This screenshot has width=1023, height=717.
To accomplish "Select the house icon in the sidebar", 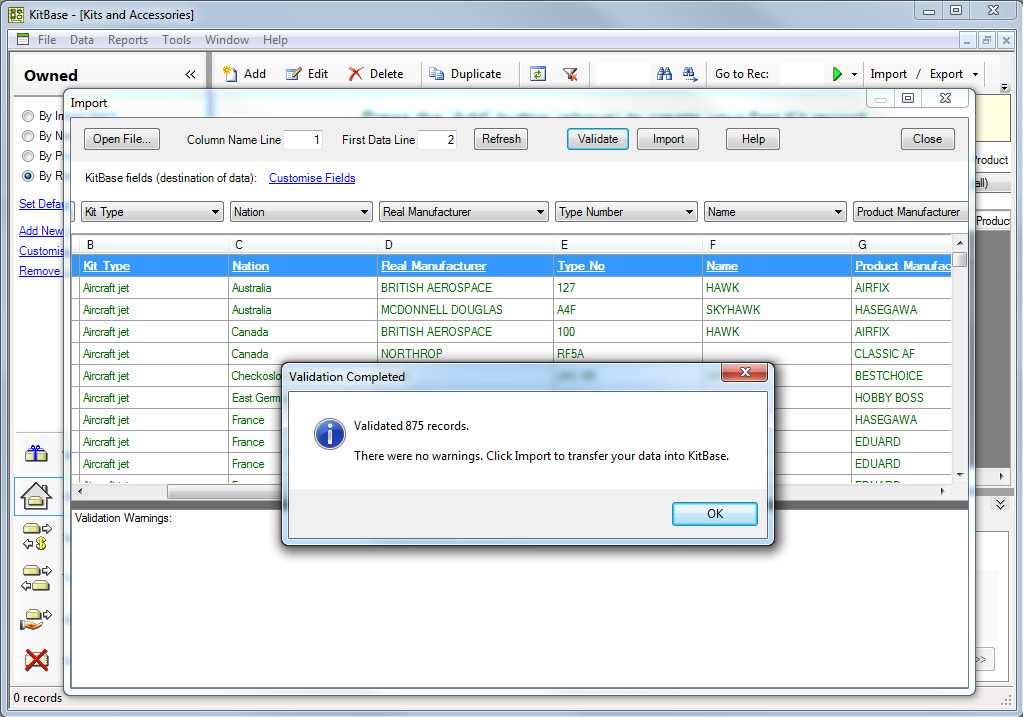I will pos(37,496).
